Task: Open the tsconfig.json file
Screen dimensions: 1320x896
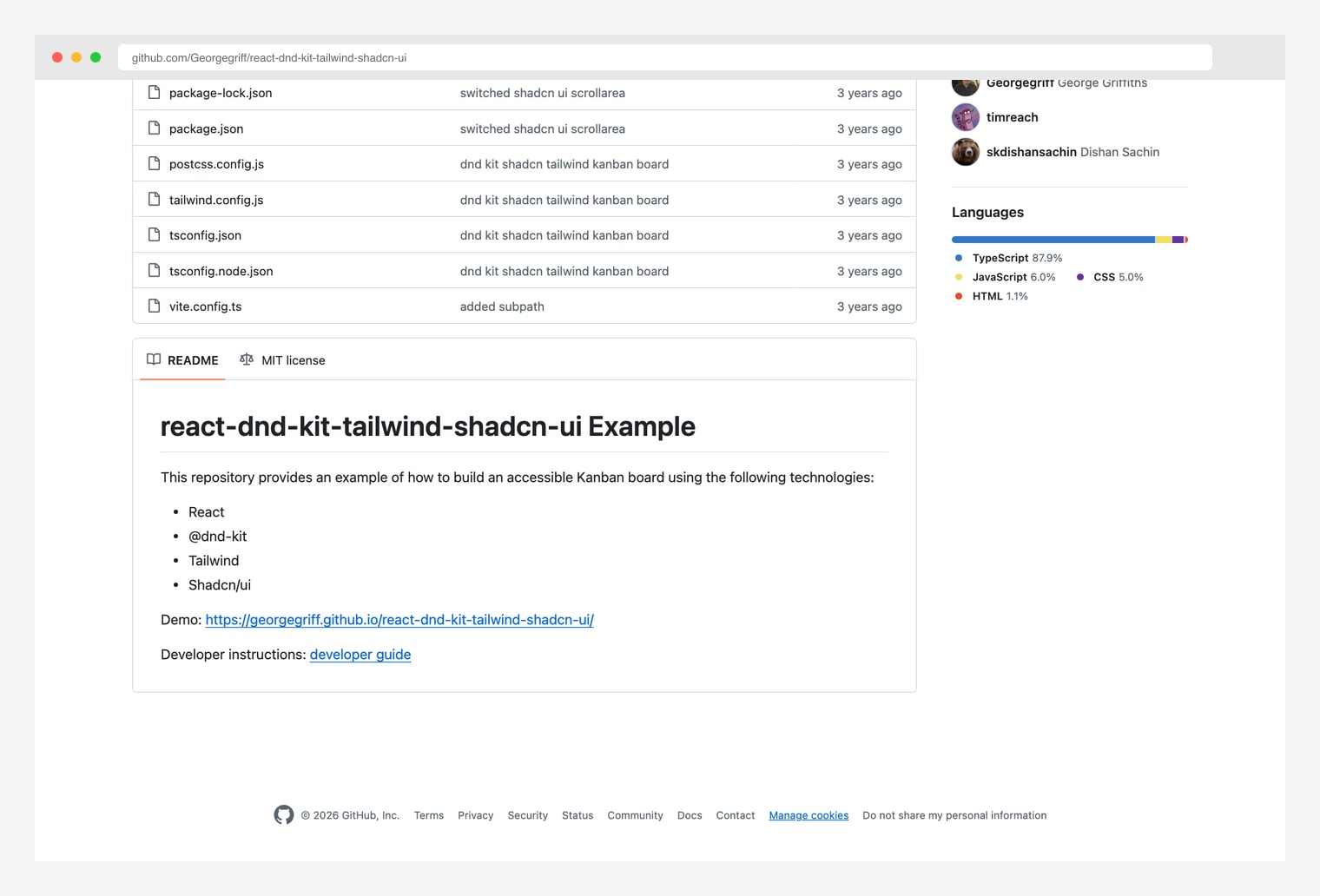Action: click(x=205, y=235)
